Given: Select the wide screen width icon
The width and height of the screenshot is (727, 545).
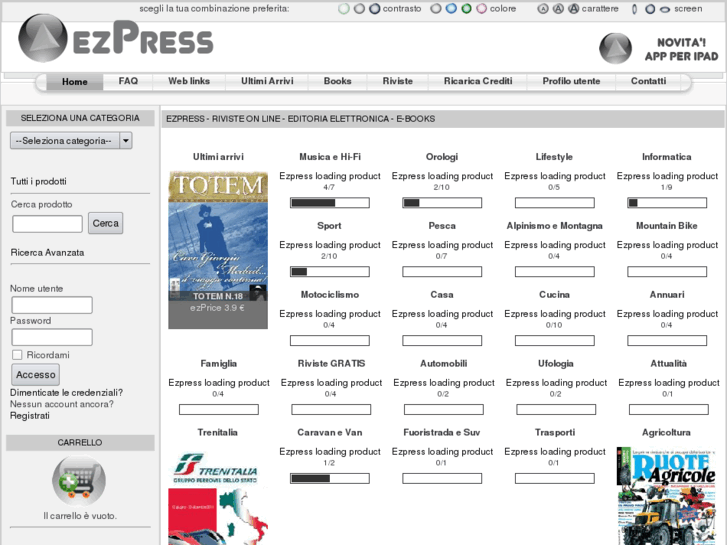Looking at the screenshot, I should [x=665, y=9].
